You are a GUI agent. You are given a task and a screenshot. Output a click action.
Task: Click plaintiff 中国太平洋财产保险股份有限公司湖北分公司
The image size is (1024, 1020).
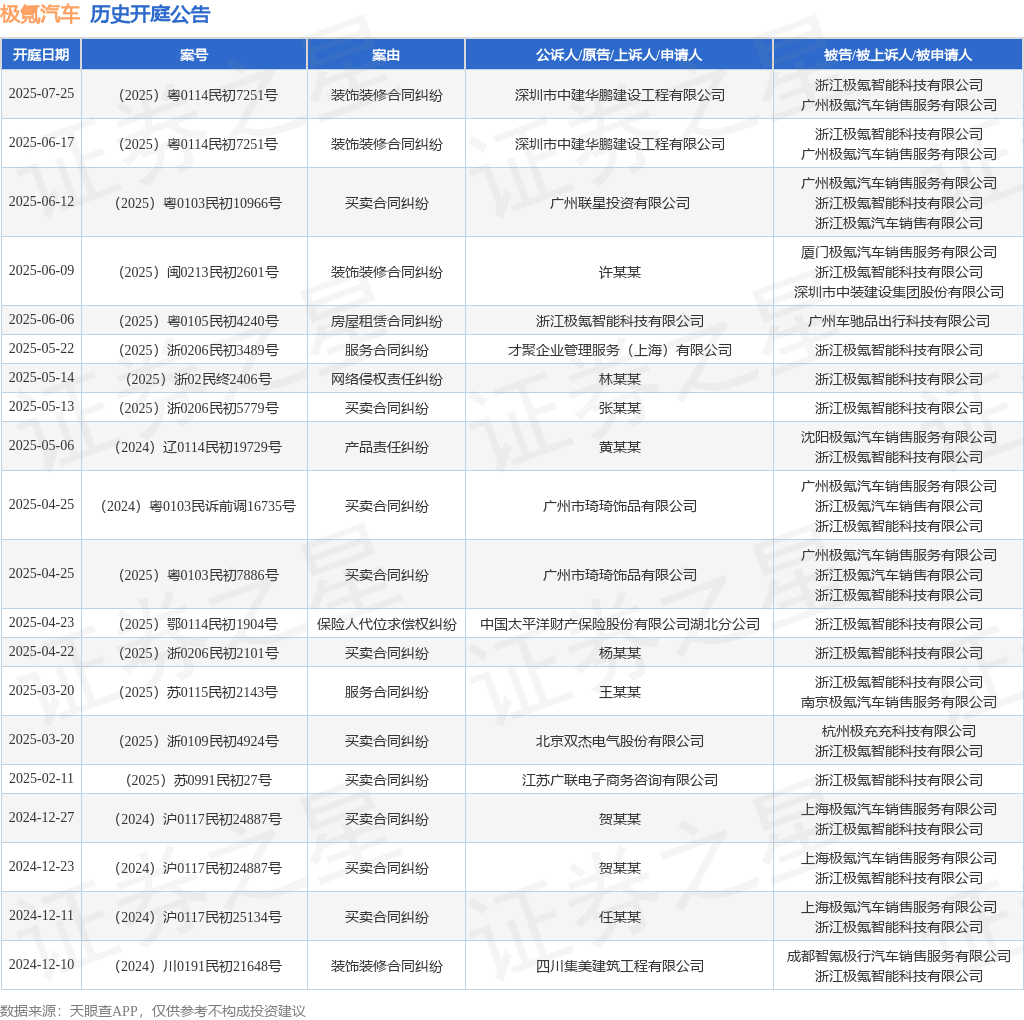pyautogui.click(x=620, y=624)
